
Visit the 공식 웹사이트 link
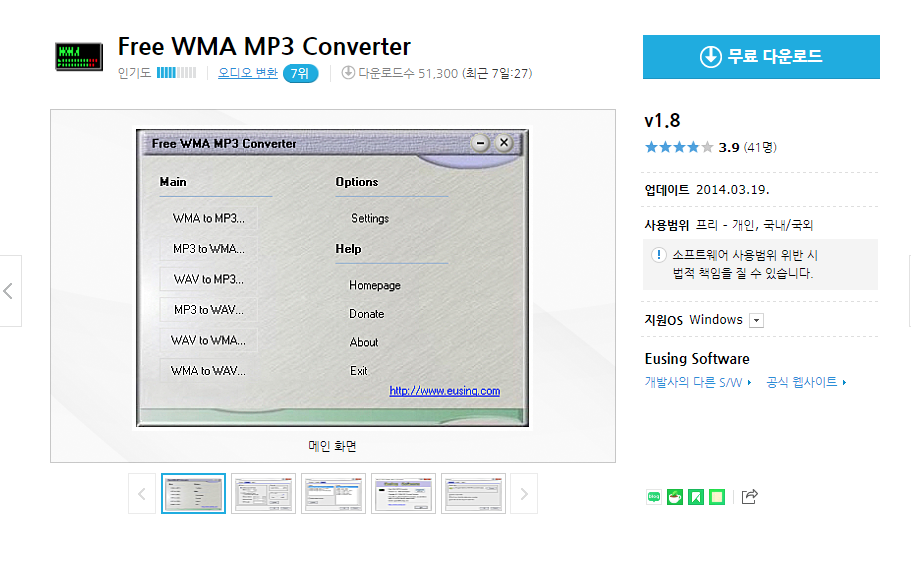(x=806, y=382)
